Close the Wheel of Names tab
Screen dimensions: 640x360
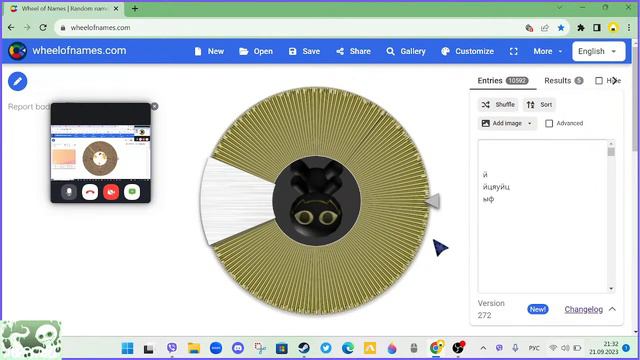[116, 8]
